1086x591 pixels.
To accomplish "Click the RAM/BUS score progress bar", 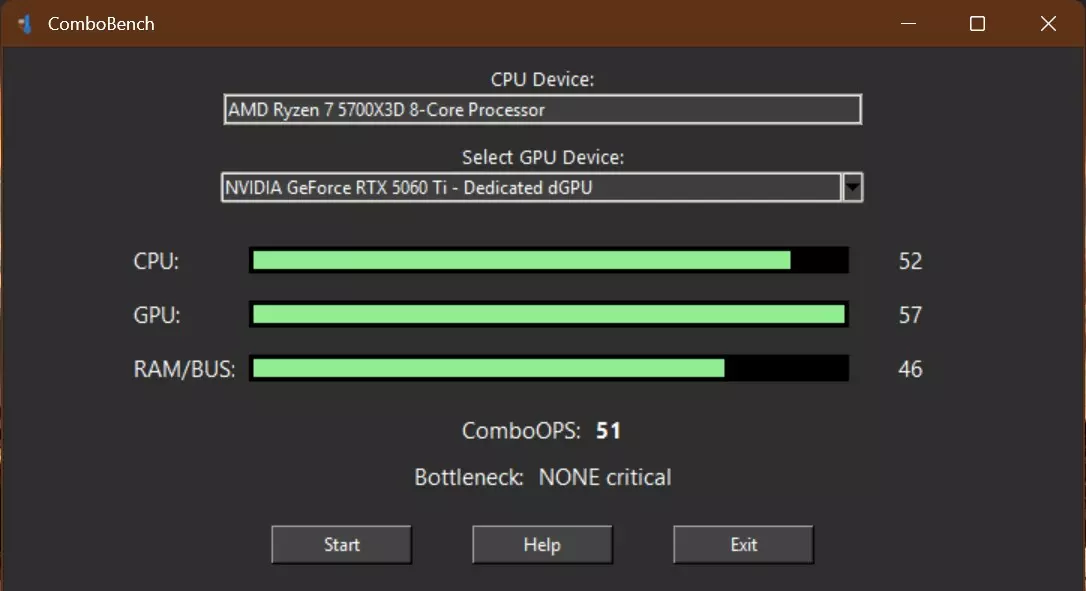I will click(x=549, y=369).
